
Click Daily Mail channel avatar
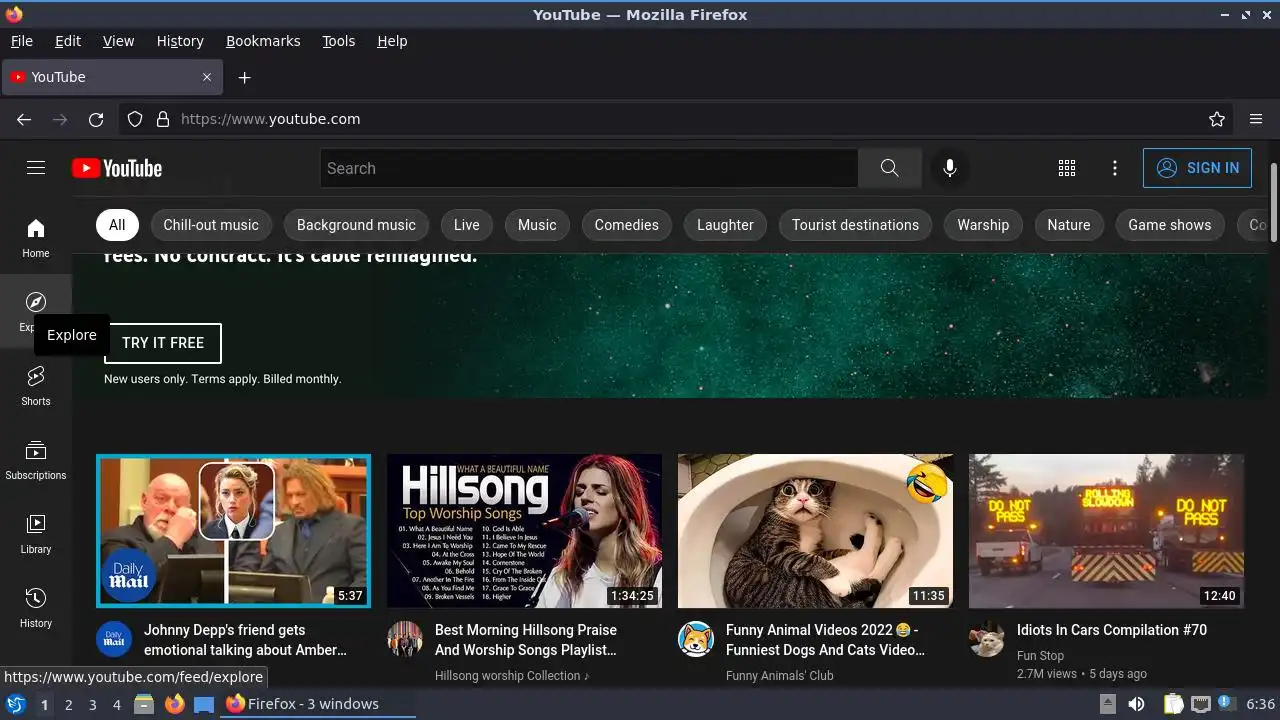click(114, 638)
